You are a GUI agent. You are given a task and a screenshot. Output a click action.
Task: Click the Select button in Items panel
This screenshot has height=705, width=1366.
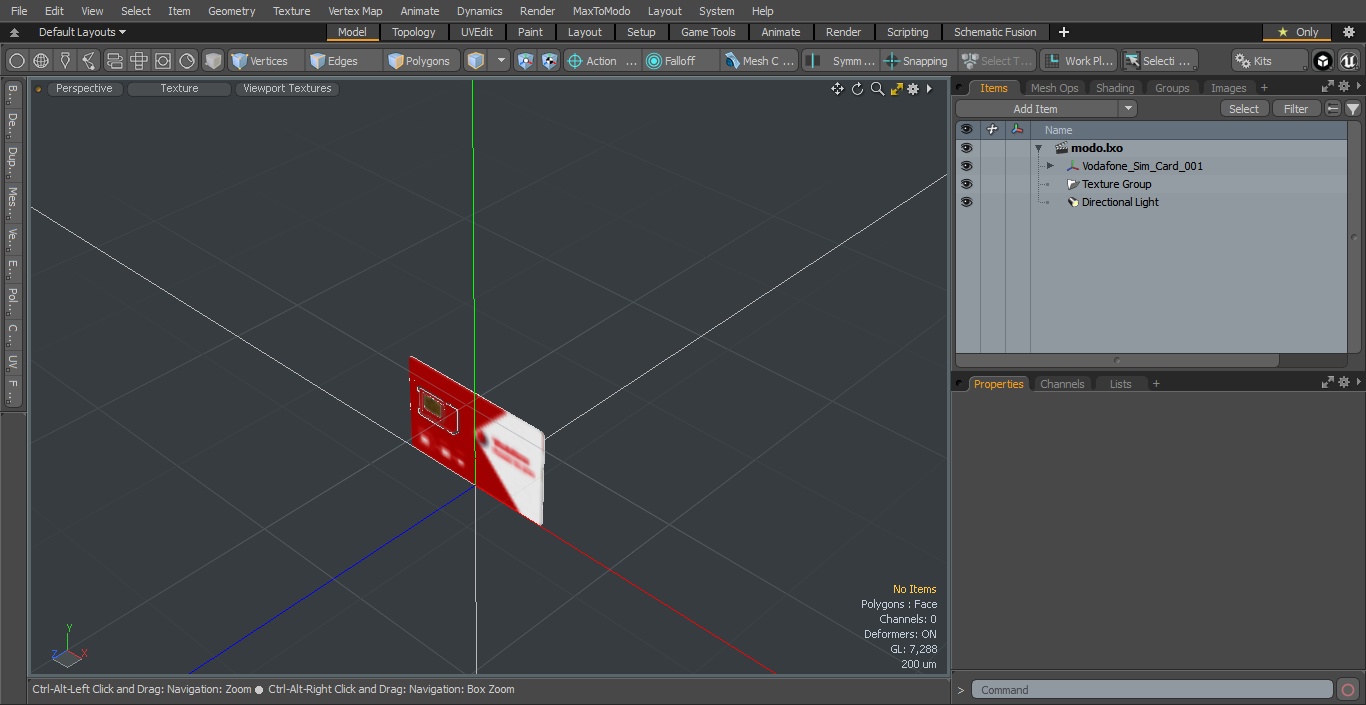point(1244,109)
